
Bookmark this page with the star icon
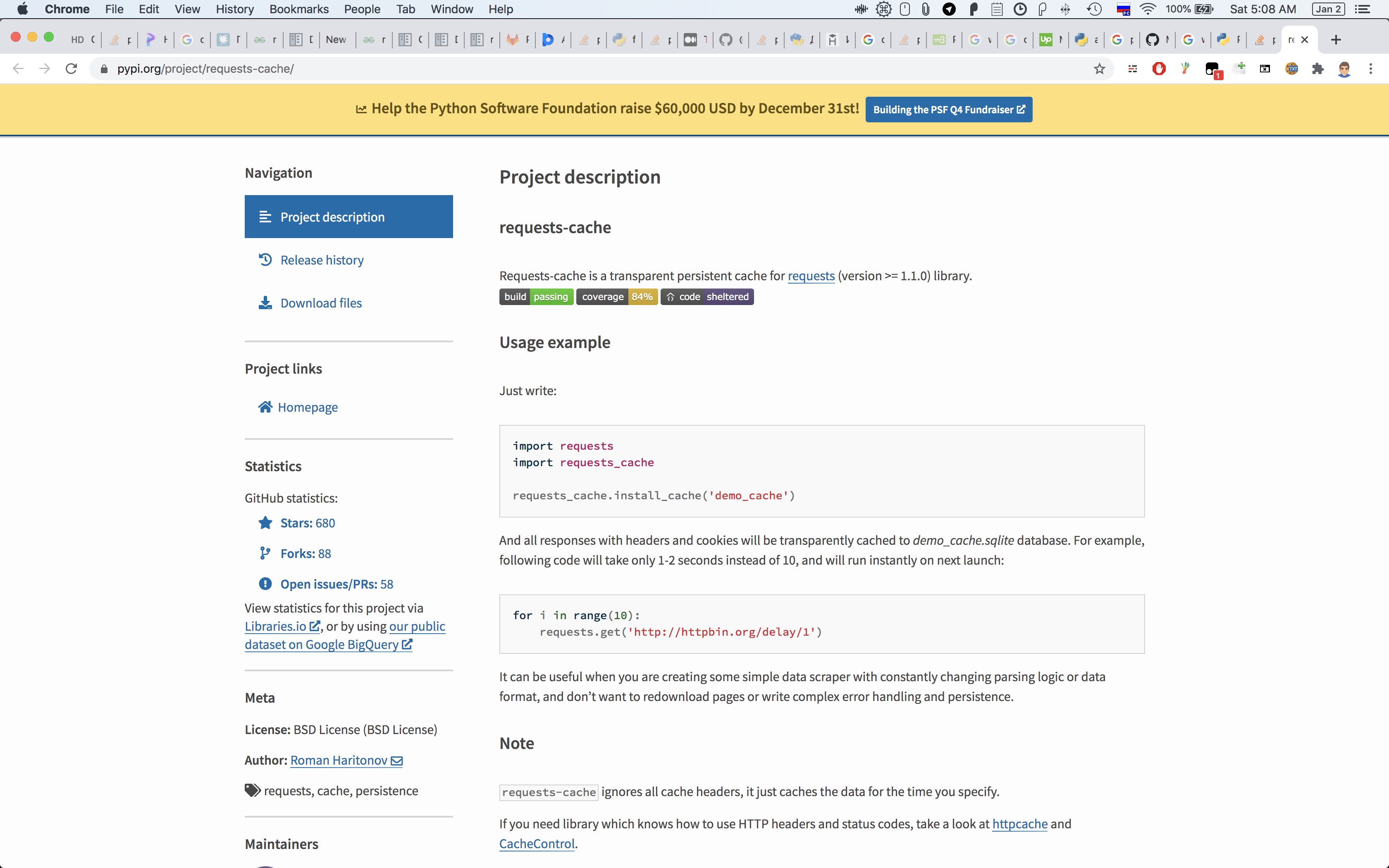(x=1099, y=69)
